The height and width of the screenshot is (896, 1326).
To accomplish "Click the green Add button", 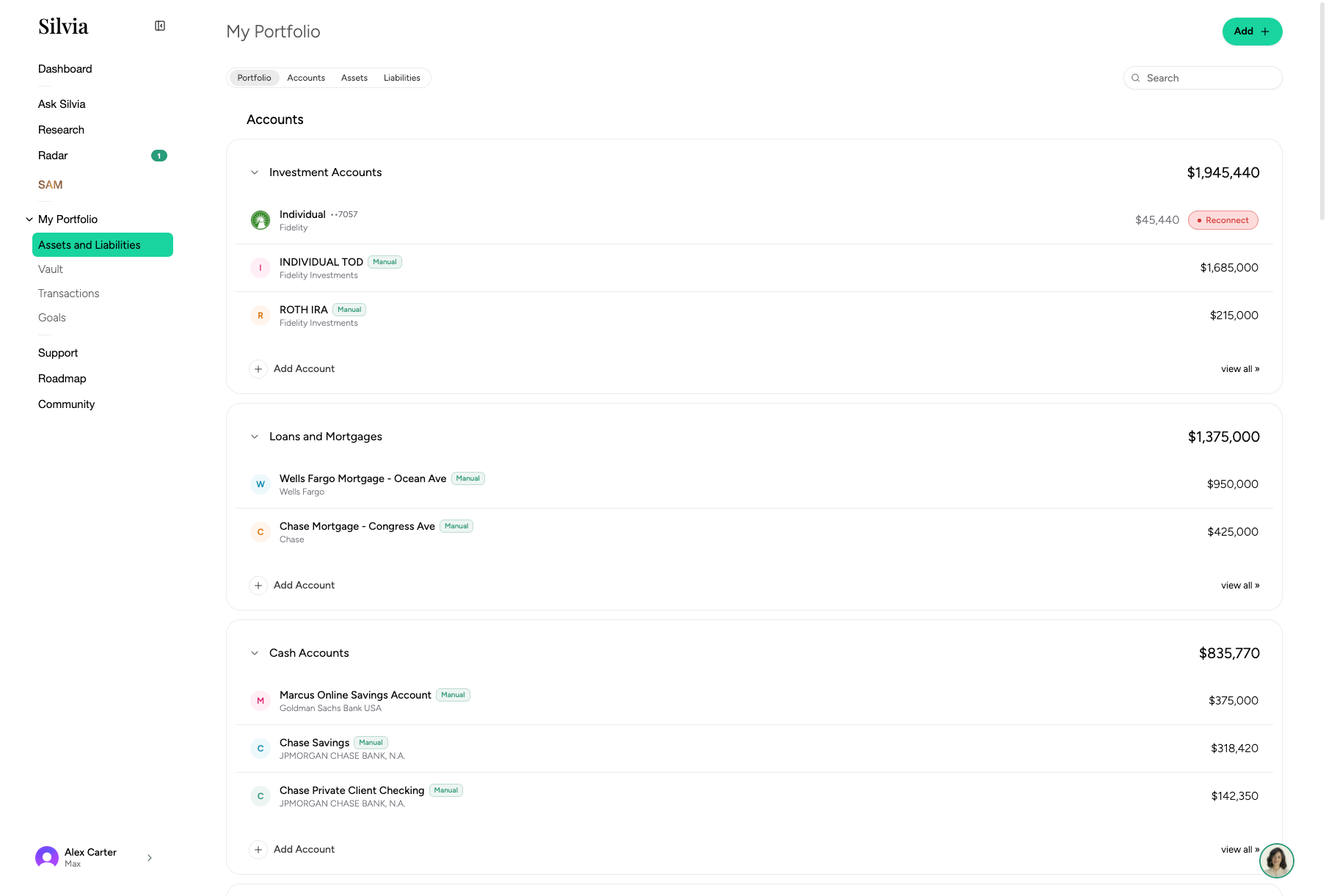I will (x=1252, y=32).
